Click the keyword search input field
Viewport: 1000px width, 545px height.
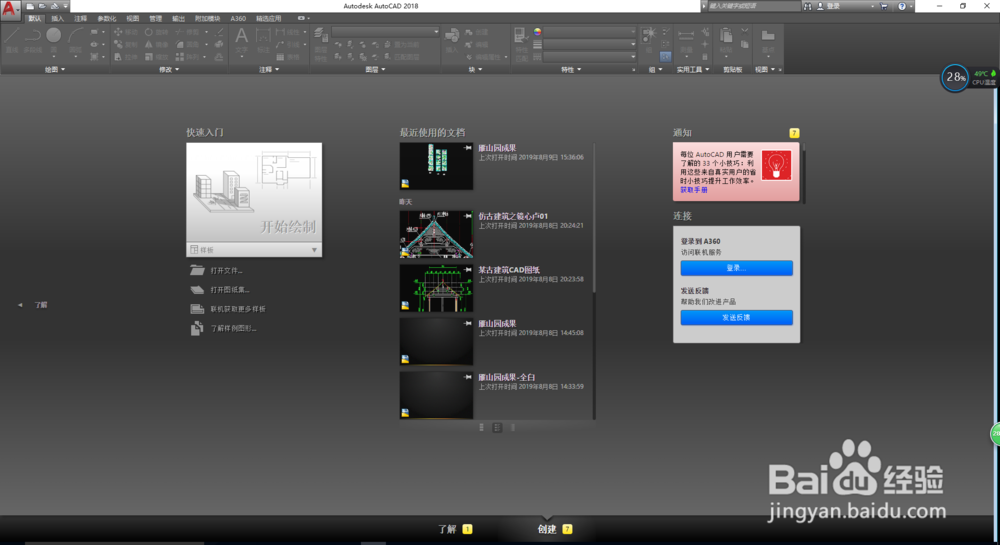(754, 6)
